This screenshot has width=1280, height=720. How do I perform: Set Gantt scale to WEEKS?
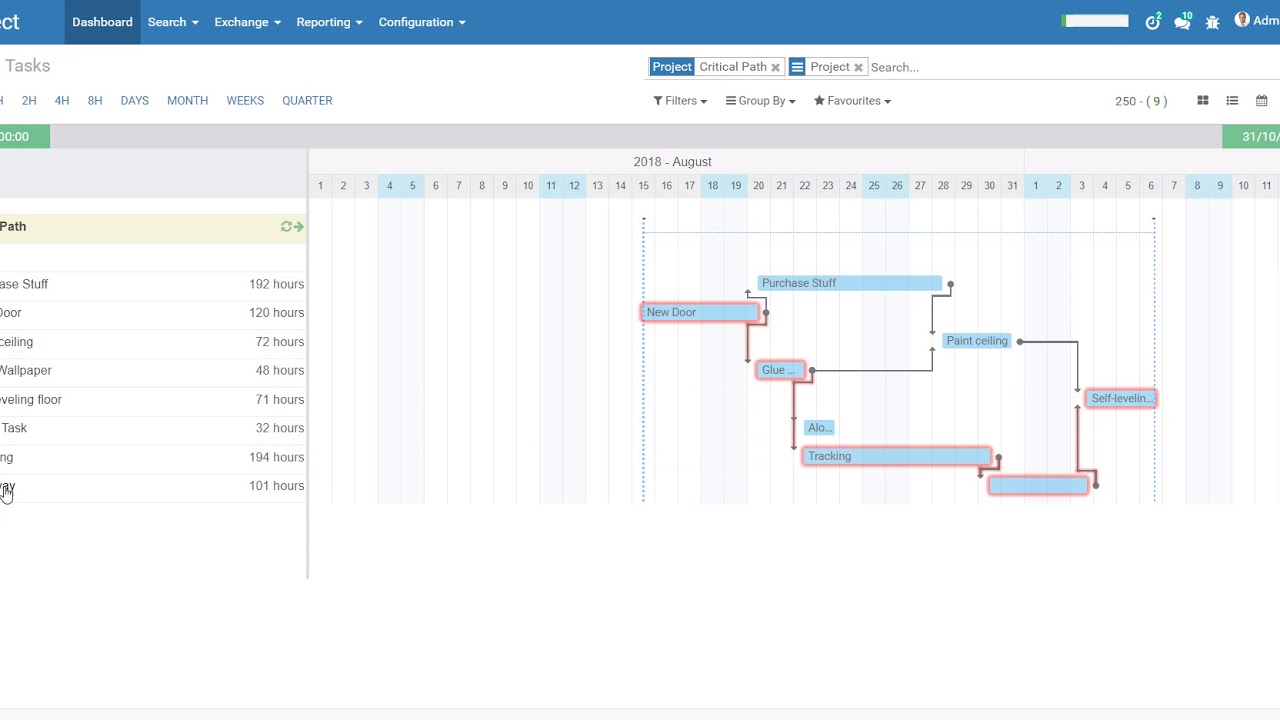245,101
